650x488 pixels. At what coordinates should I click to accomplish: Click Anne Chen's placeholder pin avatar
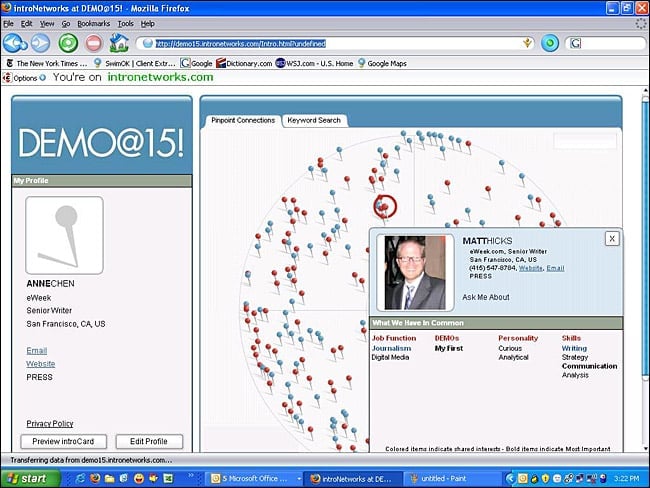coord(64,235)
